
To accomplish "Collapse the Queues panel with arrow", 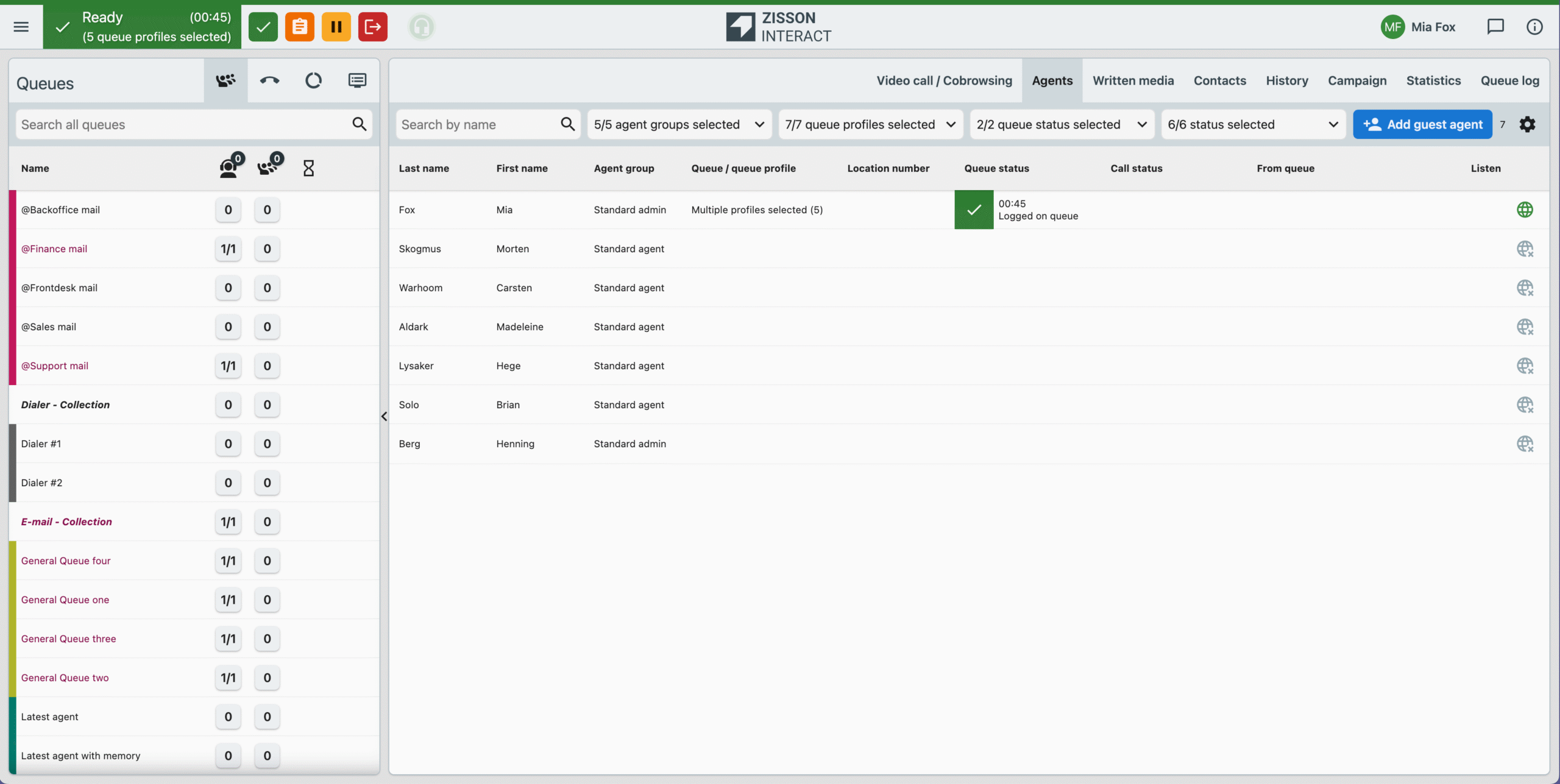I will click(385, 417).
